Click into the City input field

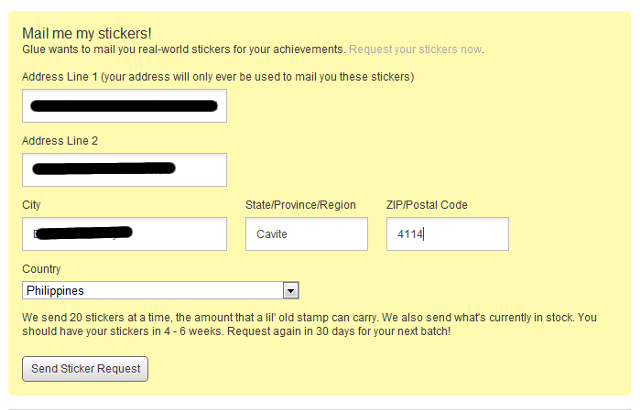coord(124,234)
